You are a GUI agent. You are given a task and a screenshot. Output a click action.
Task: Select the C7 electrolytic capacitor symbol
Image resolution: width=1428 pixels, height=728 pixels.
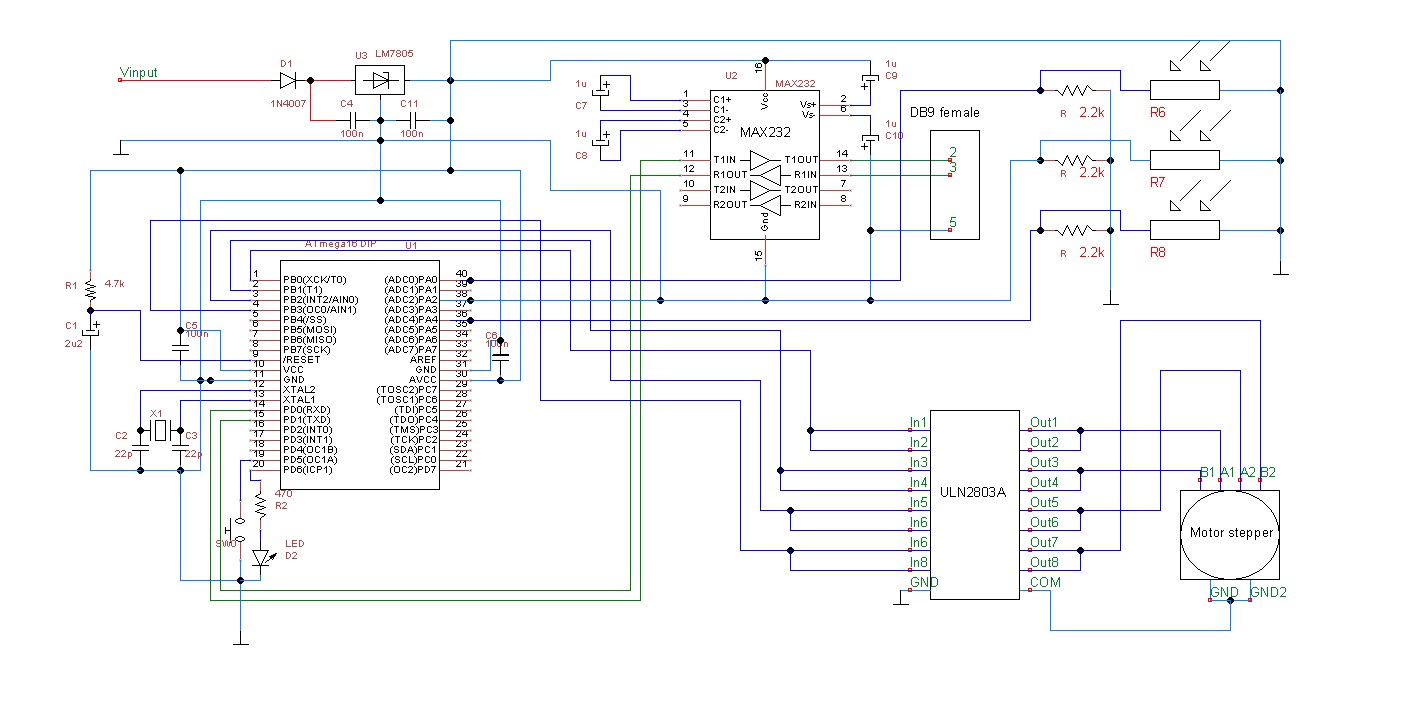coord(601,90)
